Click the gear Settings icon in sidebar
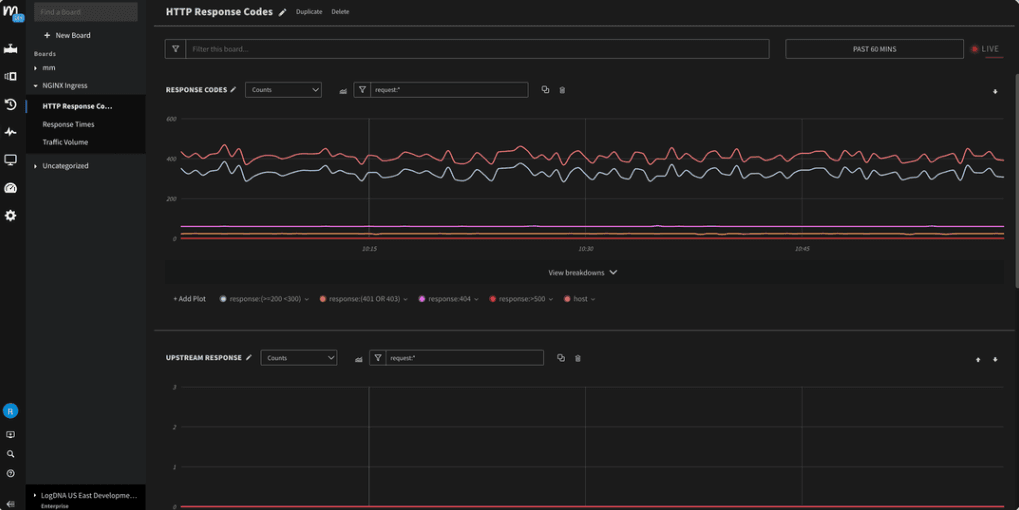Screen dimensions: 1019x510 pos(11,215)
